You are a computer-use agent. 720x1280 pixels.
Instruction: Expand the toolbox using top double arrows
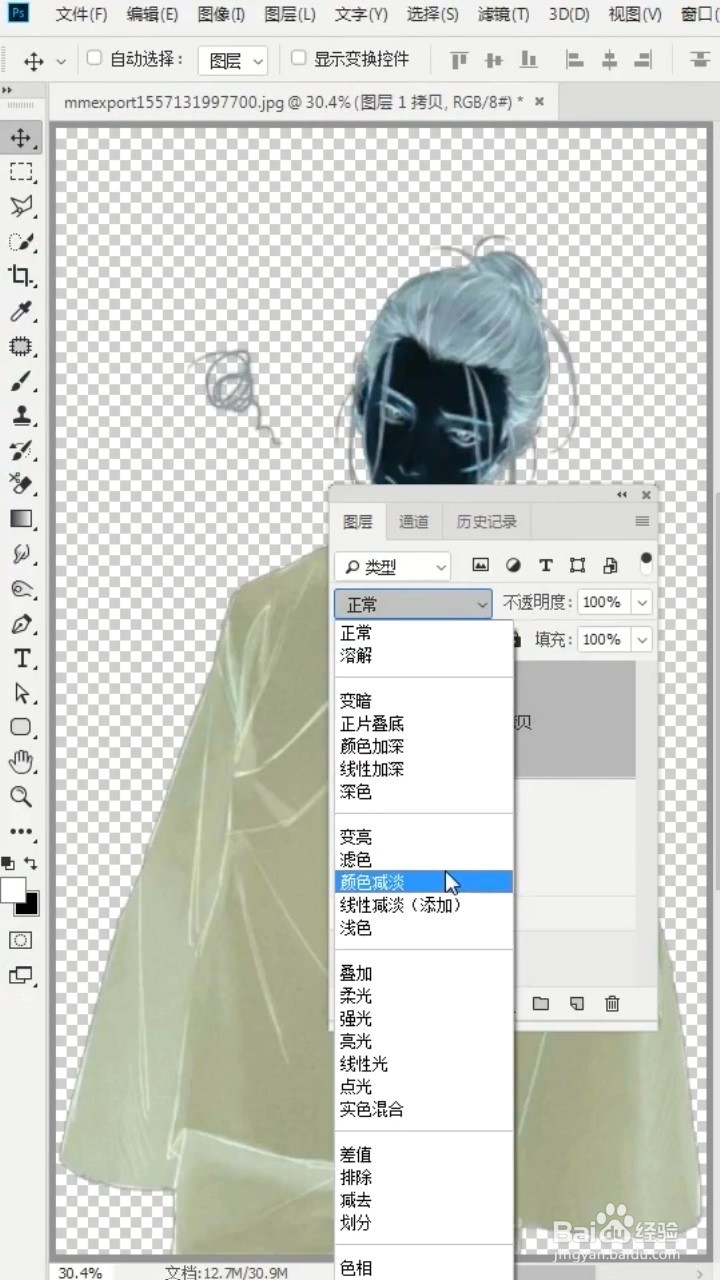tap(7, 90)
